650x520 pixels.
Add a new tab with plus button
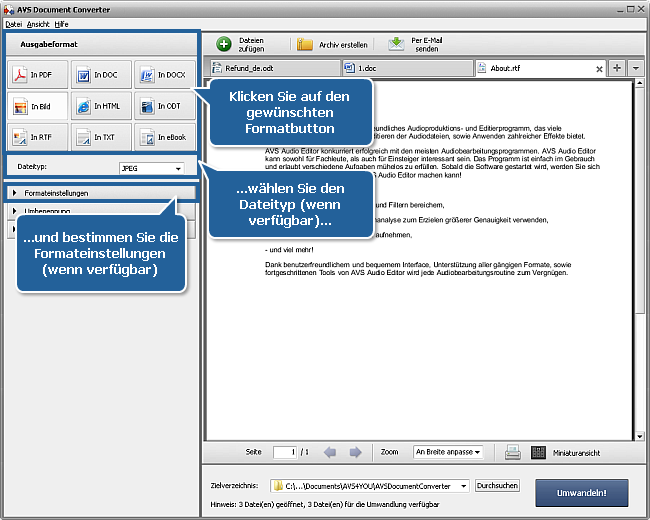pos(617,68)
